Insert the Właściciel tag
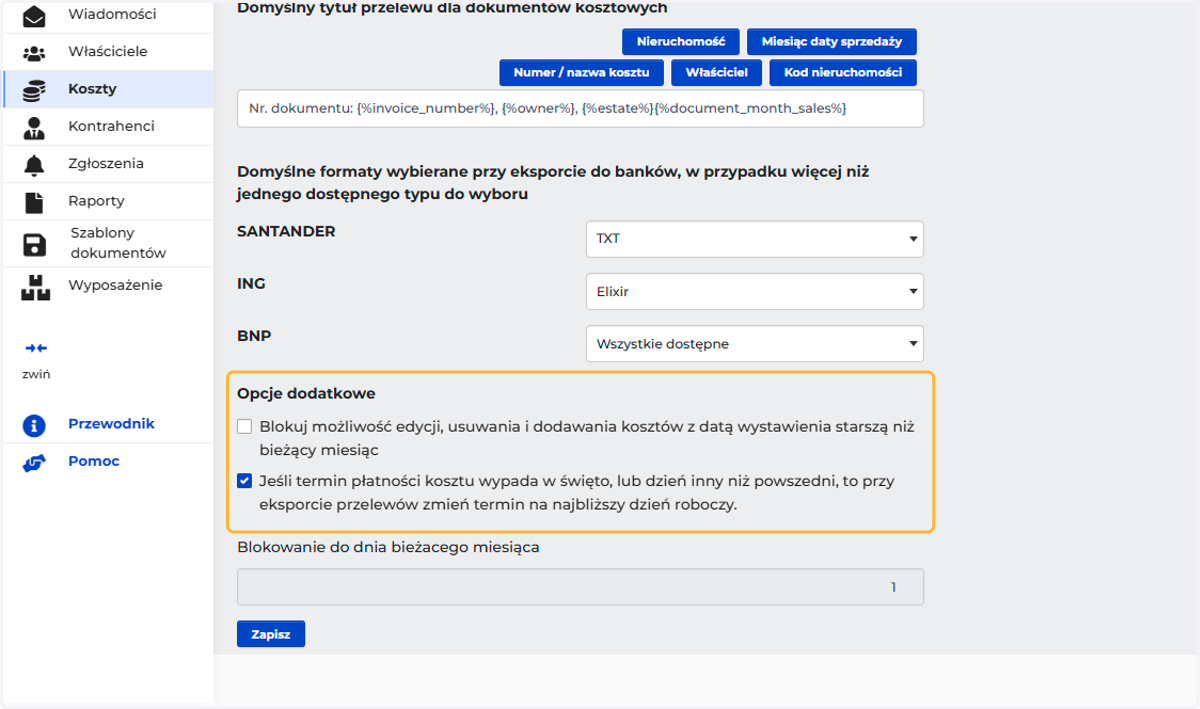Image resolution: width=1200 pixels, height=709 pixels. [x=717, y=72]
